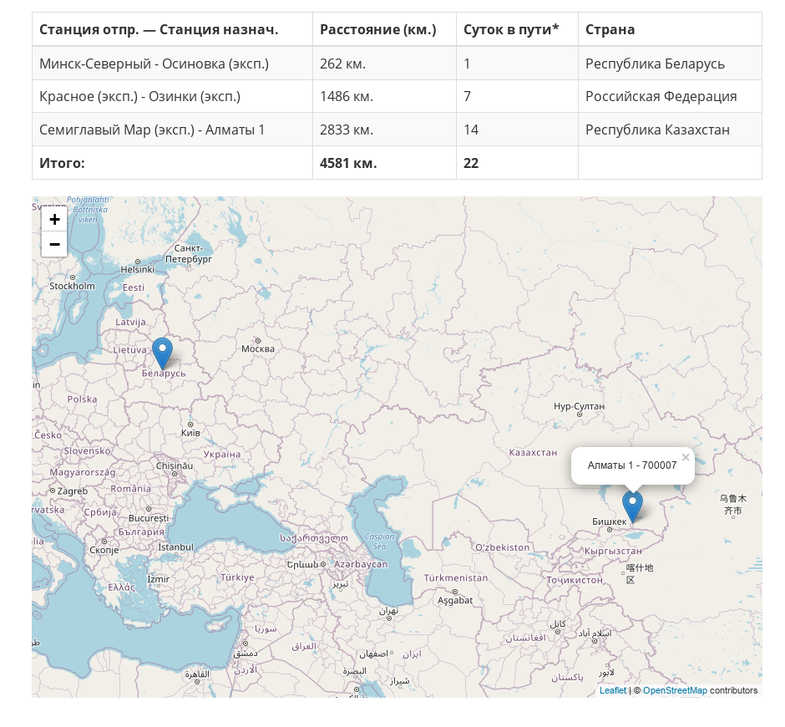Open the Leaflet attribution link
Screen dimensions: 785x727
(x=613, y=690)
